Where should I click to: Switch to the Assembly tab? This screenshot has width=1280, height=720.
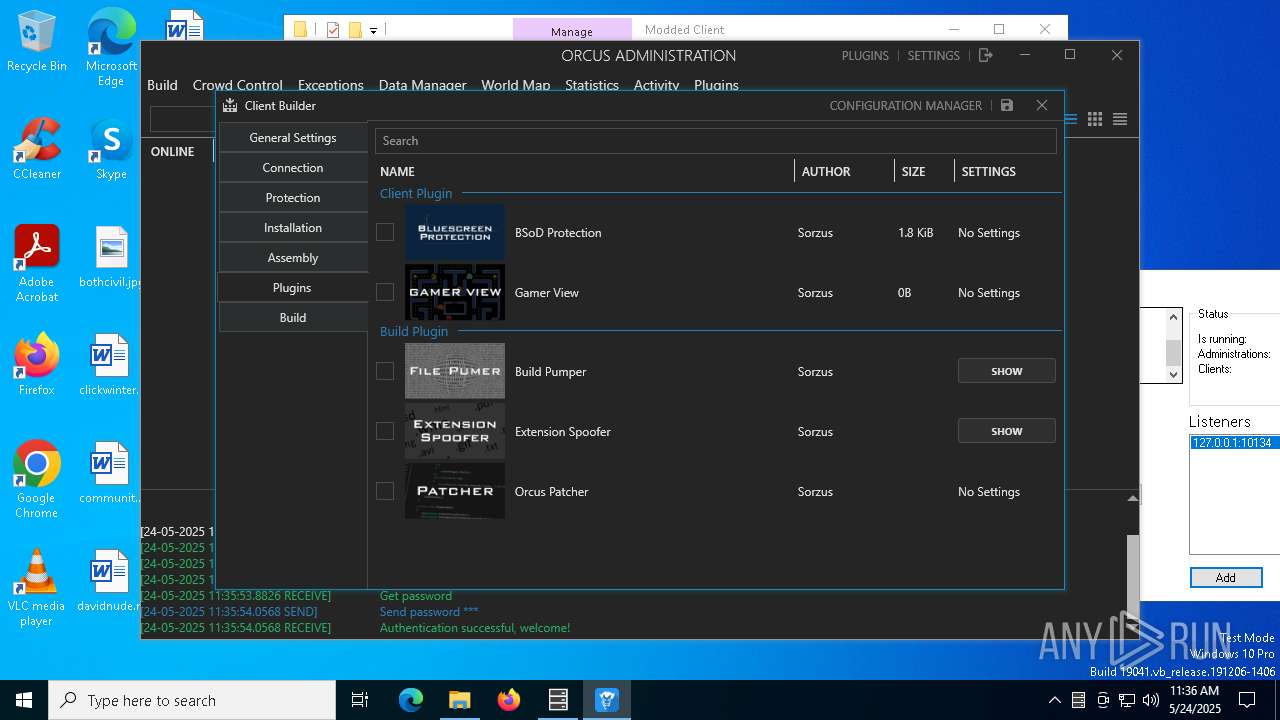point(293,258)
